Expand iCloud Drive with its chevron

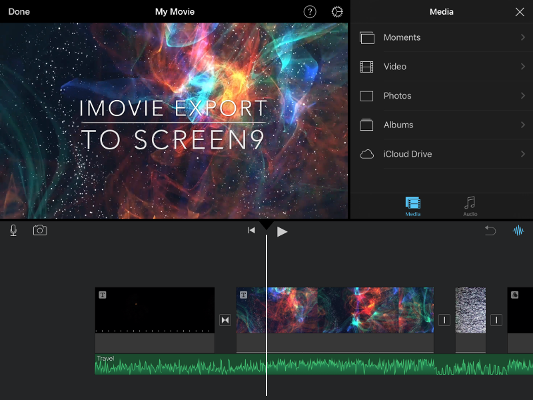point(523,154)
